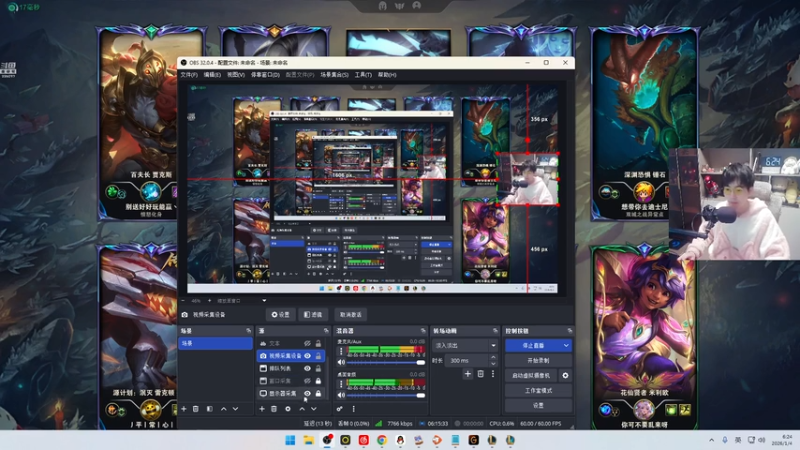Open advanced audio properties gear in mixer

[x=340, y=409]
